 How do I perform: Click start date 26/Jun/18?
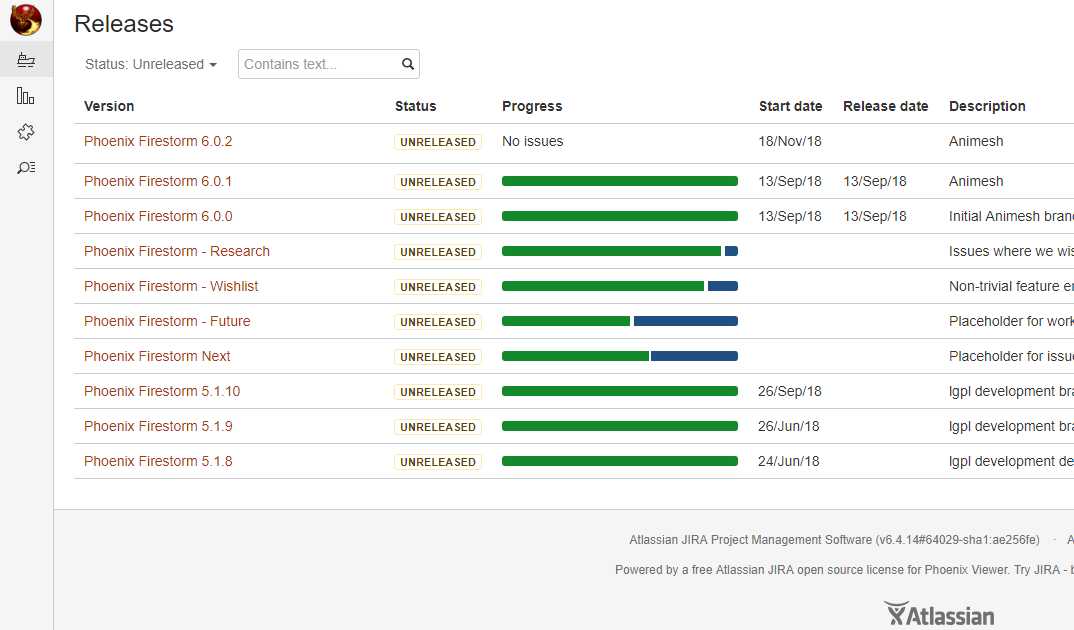click(788, 425)
